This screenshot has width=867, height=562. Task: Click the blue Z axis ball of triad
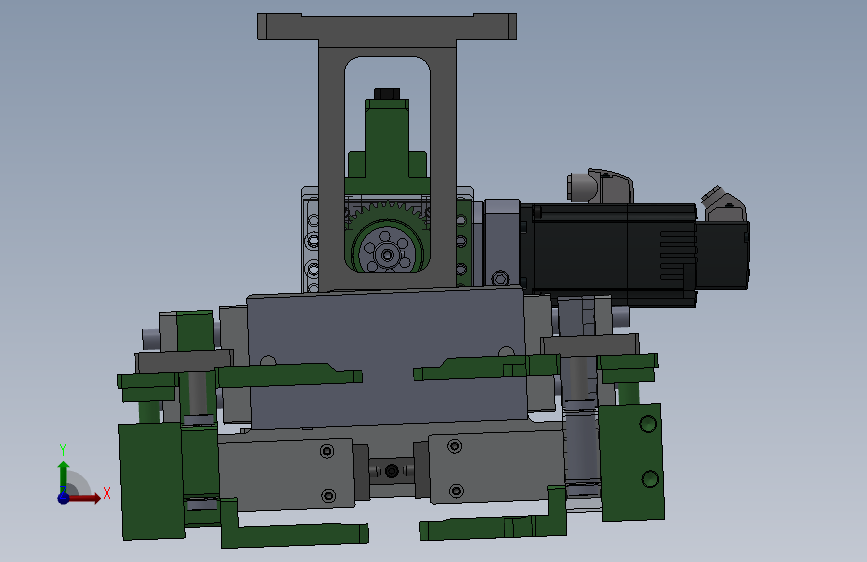64,498
